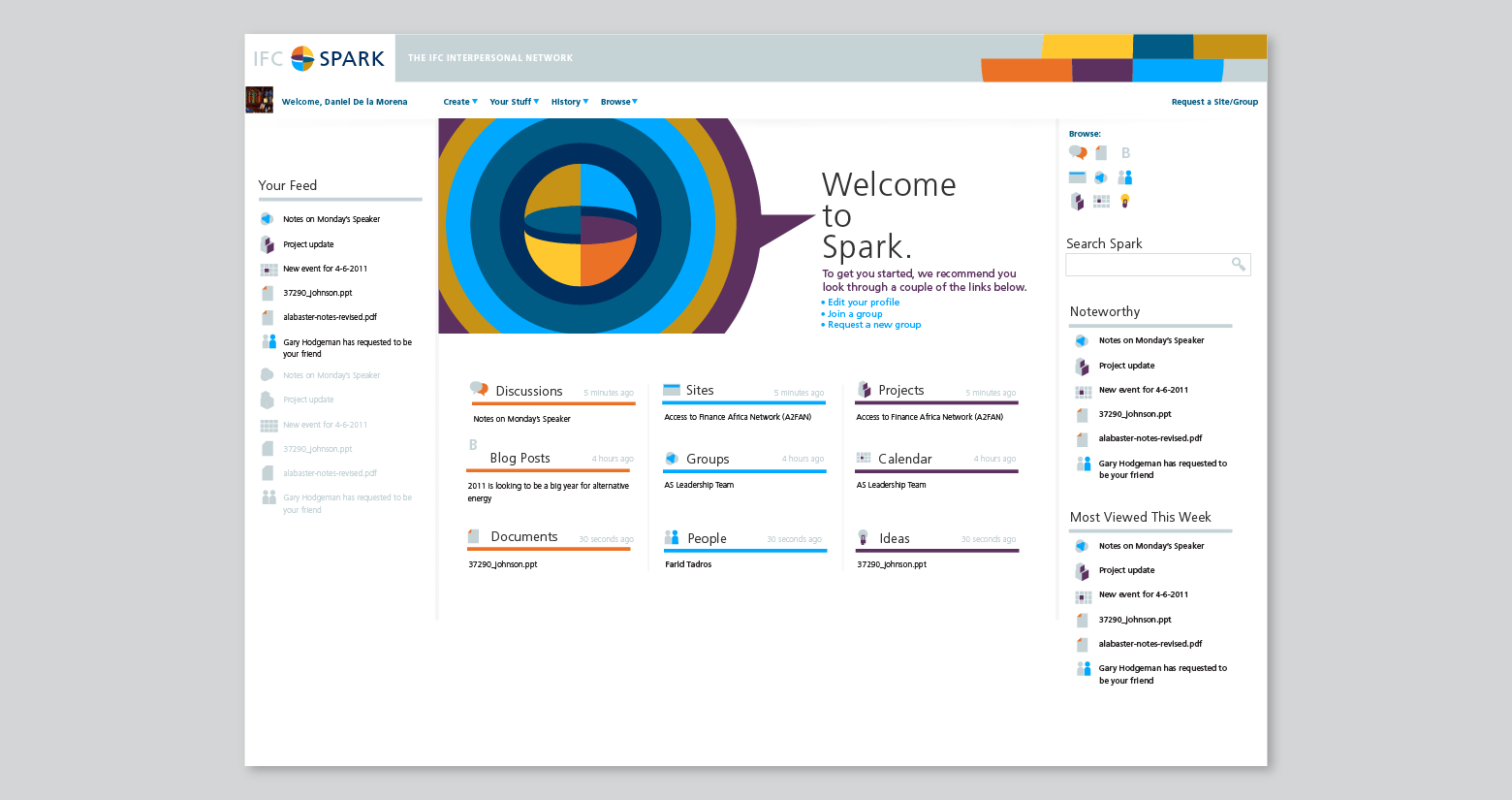Viewport: 1512px width, 800px height.
Task: Open Blog Posts via the Browse B icon
Action: [1125, 152]
